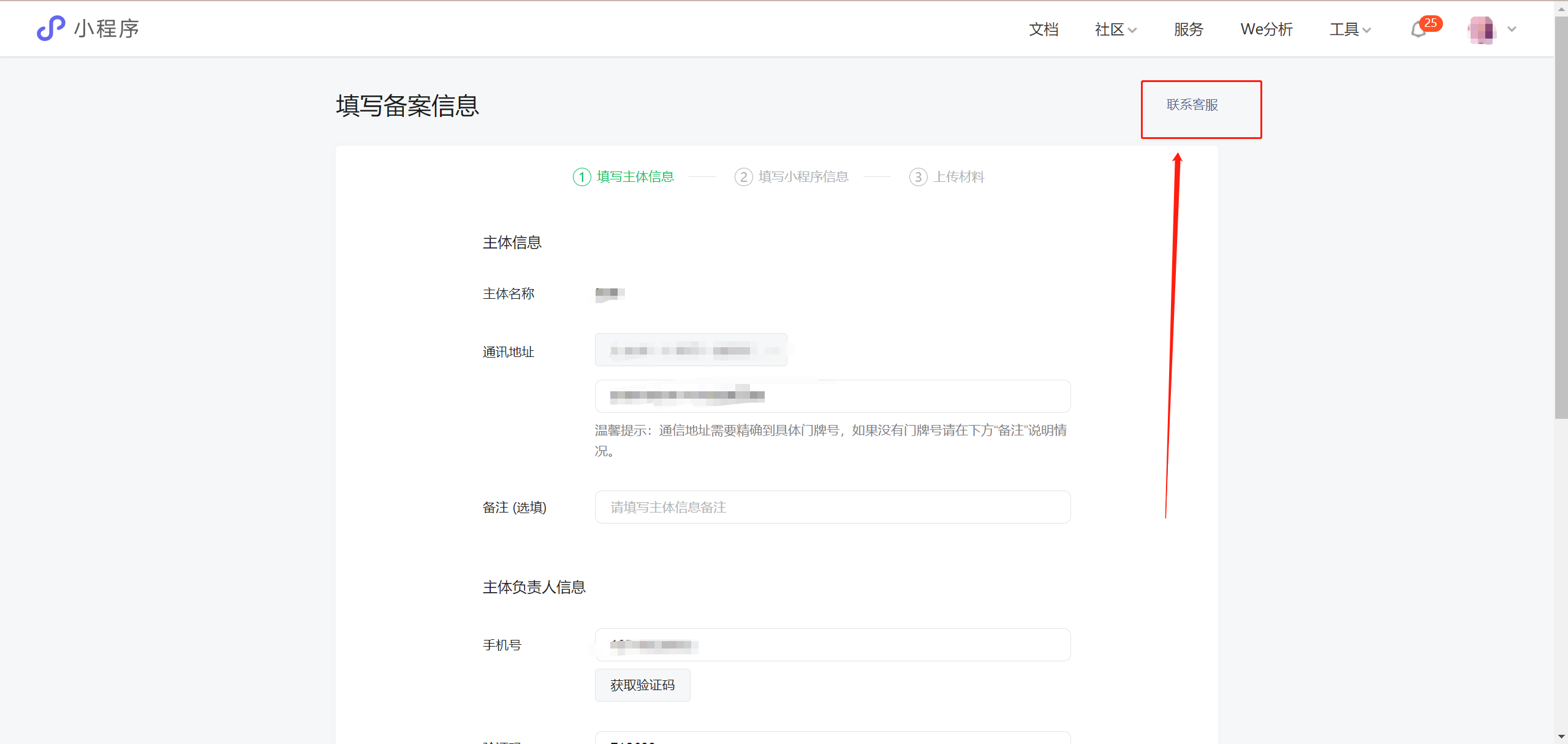Screen dimensions: 1568x744
Task: Click the detailed address input field
Action: (832, 396)
